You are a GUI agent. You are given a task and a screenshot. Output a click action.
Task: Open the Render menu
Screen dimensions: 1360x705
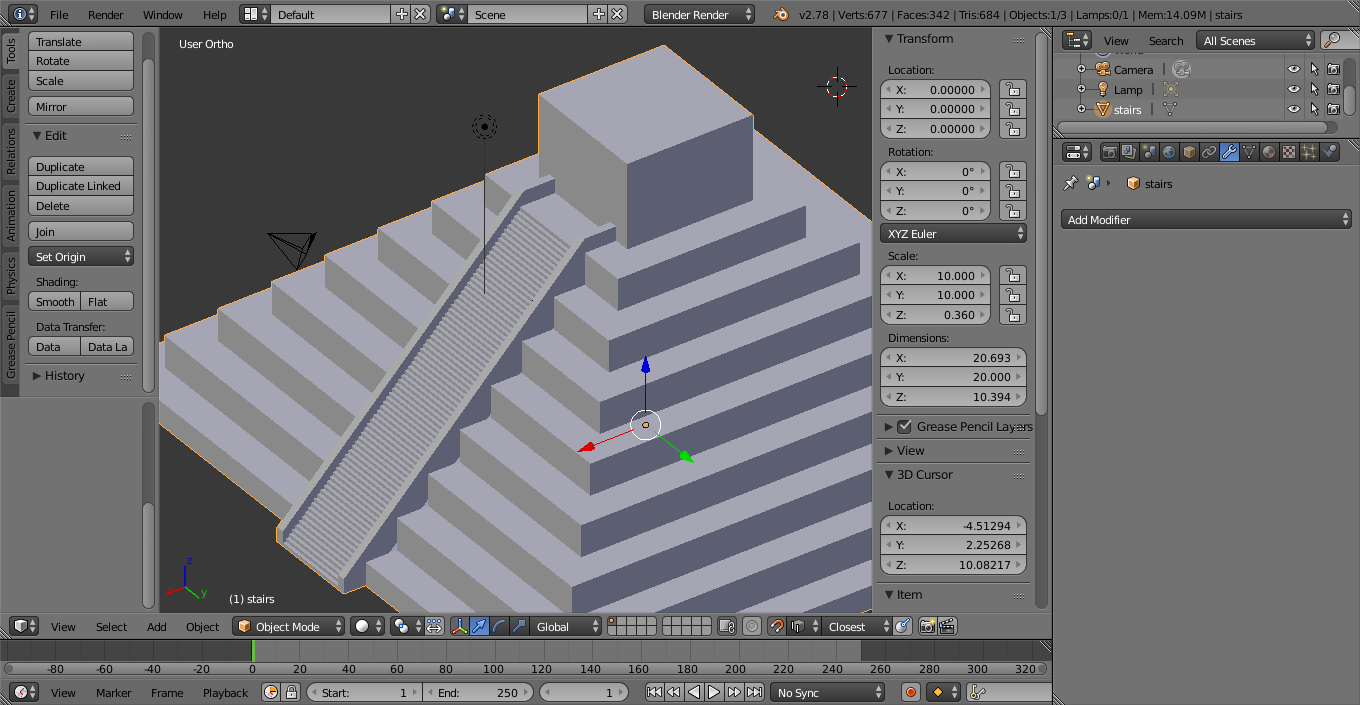click(x=105, y=15)
